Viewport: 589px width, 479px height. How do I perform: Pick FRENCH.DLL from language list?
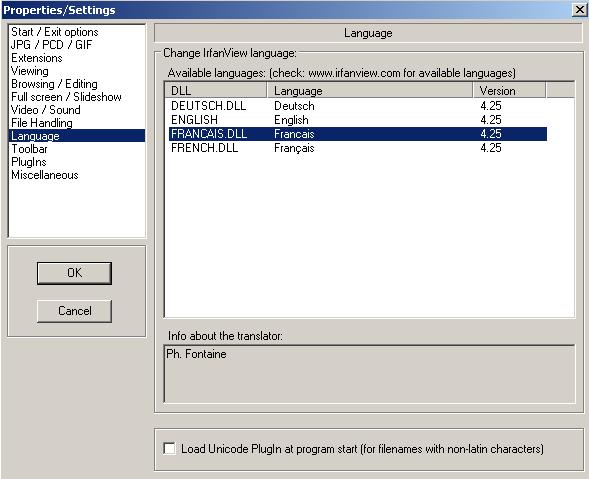(358, 148)
